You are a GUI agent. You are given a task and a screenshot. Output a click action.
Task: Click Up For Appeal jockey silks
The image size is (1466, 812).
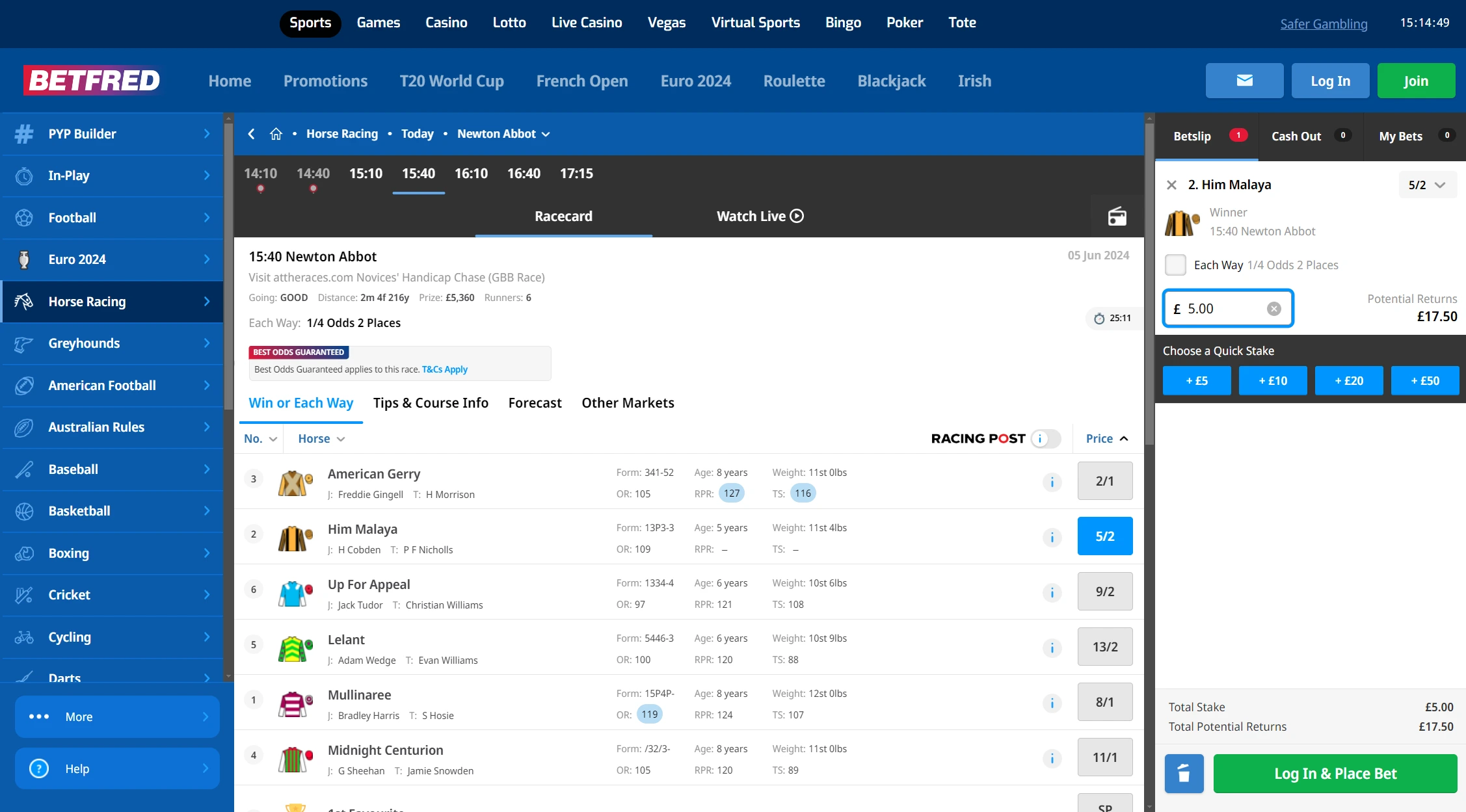pos(295,594)
